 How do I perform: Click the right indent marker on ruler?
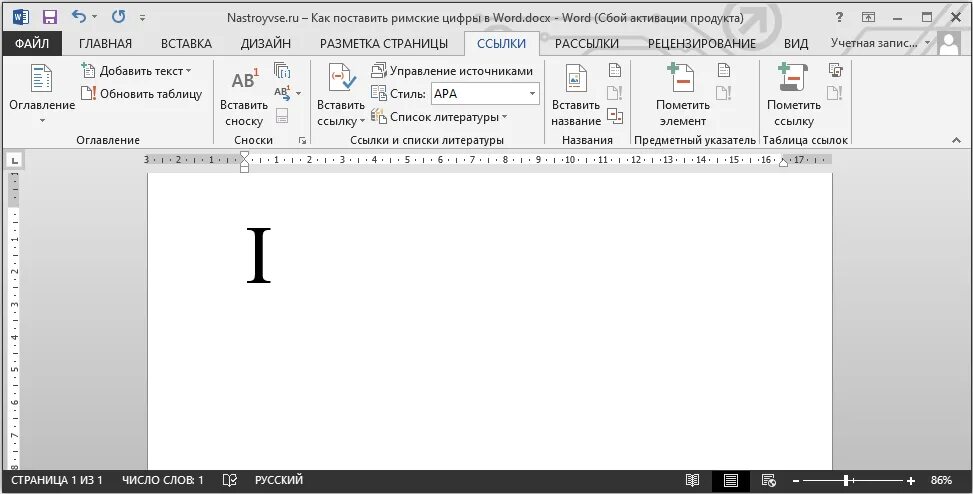pos(783,161)
